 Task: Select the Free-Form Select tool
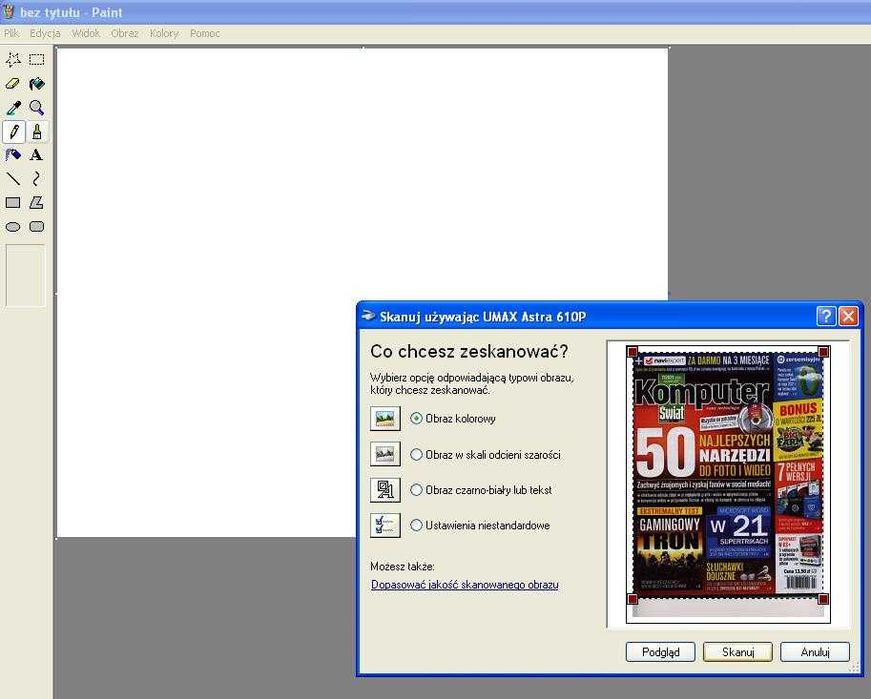[13, 59]
